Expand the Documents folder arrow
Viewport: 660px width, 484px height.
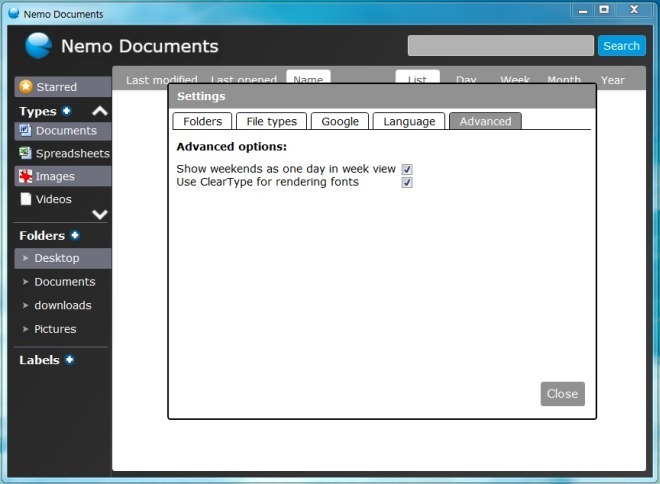[x=26, y=282]
